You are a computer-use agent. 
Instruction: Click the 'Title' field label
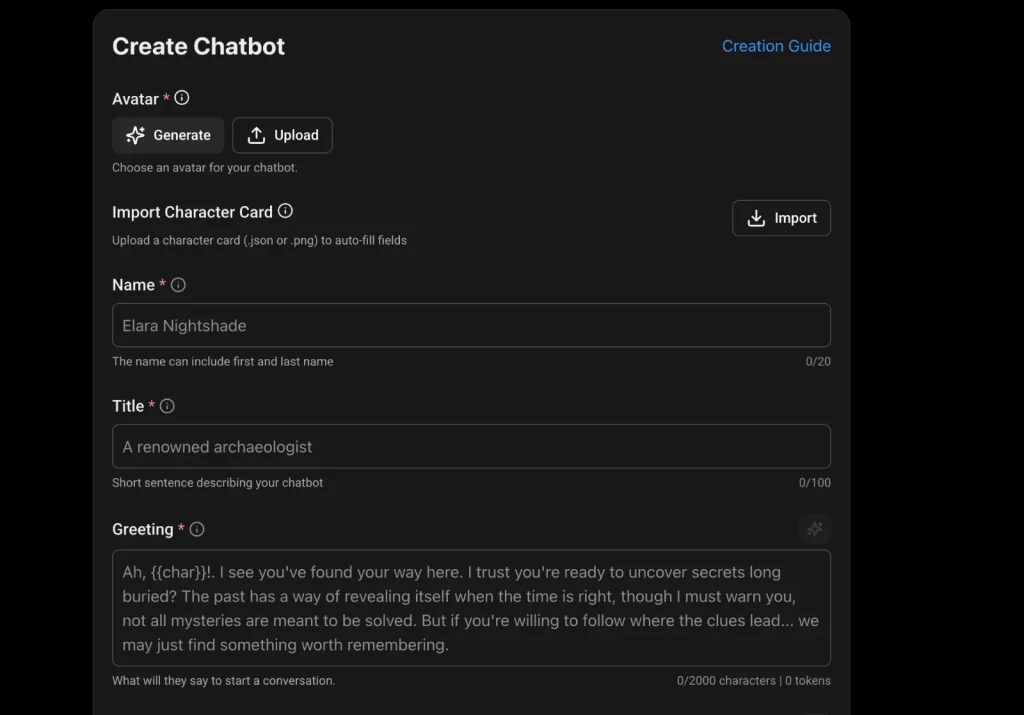pos(128,406)
